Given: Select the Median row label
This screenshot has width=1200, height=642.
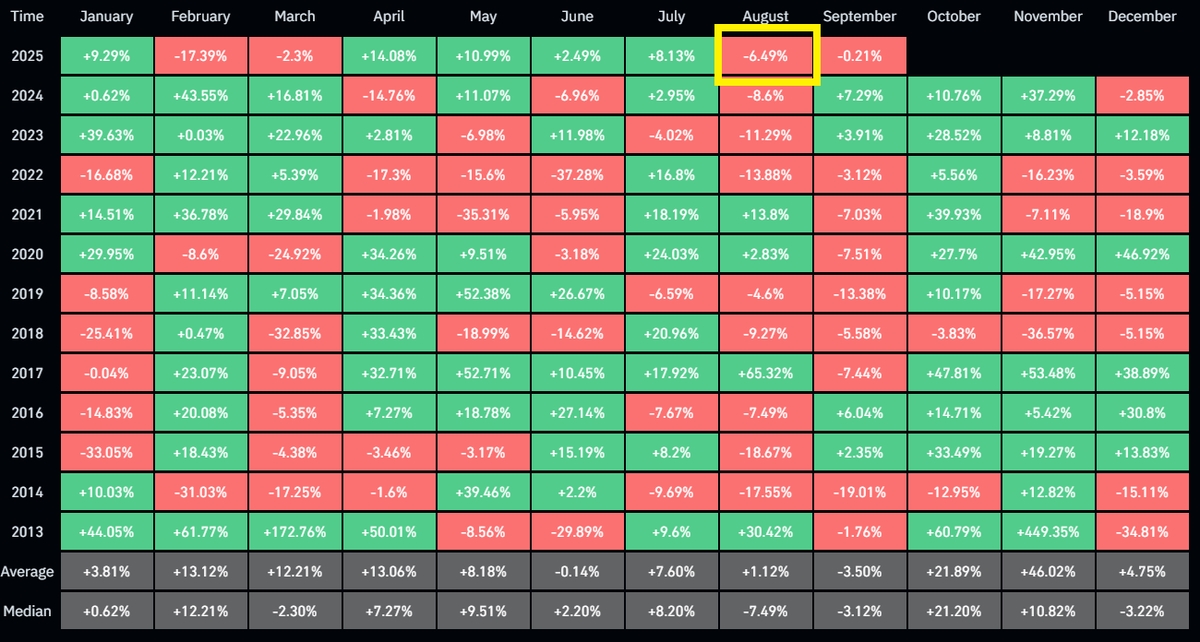Looking at the screenshot, I should click(28, 611).
